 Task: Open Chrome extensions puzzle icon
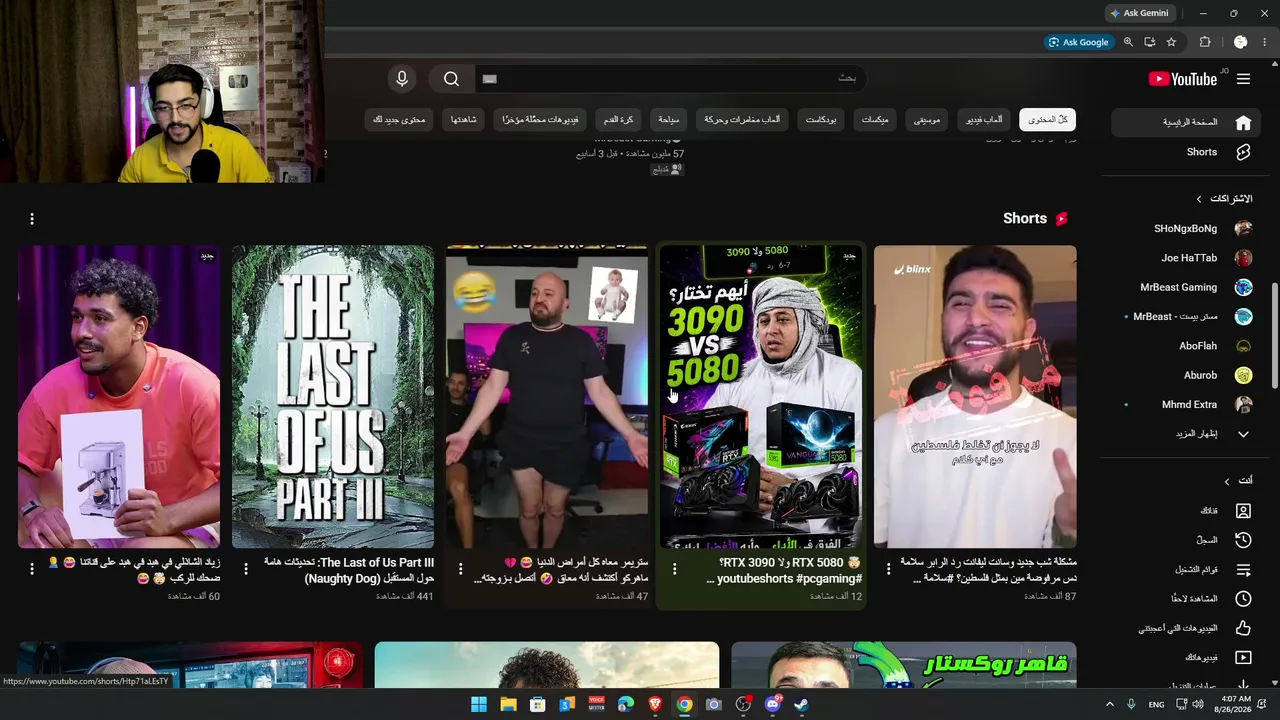point(1205,42)
